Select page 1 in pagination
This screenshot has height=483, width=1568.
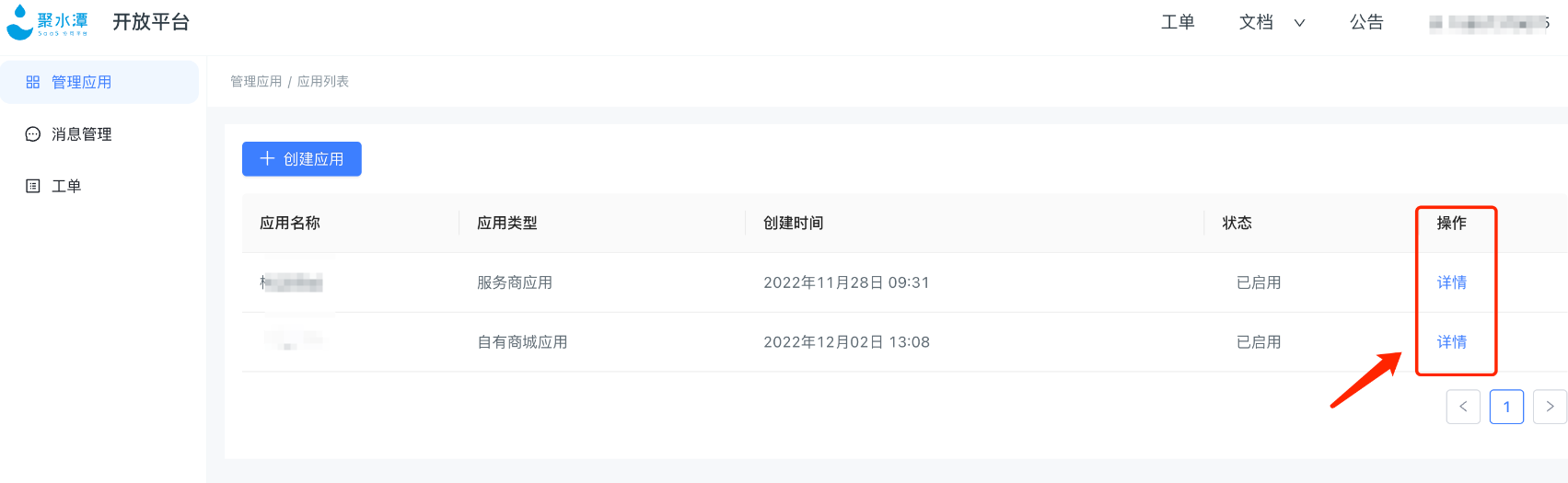[1506, 407]
